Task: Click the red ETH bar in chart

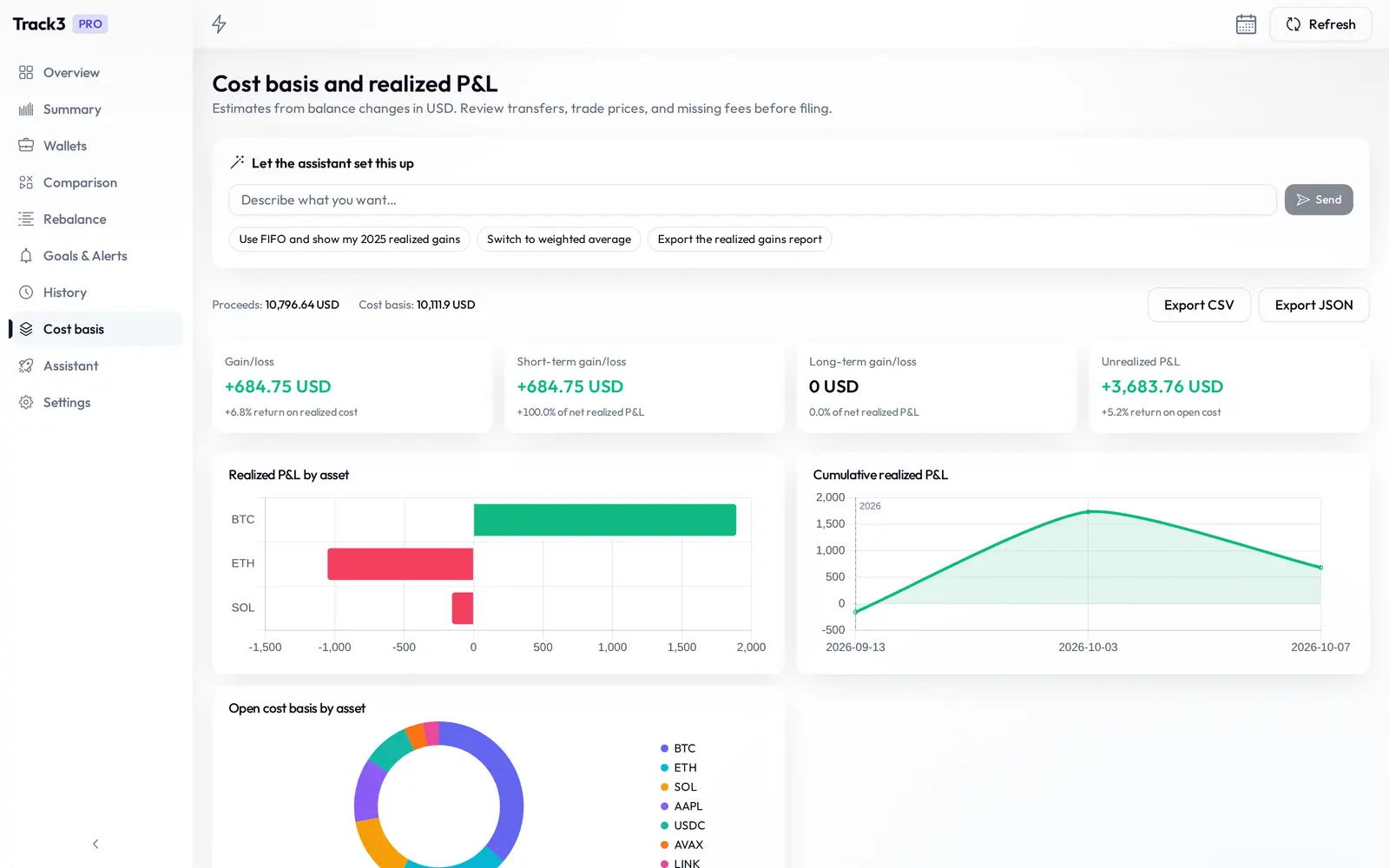Action: (400, 563)
